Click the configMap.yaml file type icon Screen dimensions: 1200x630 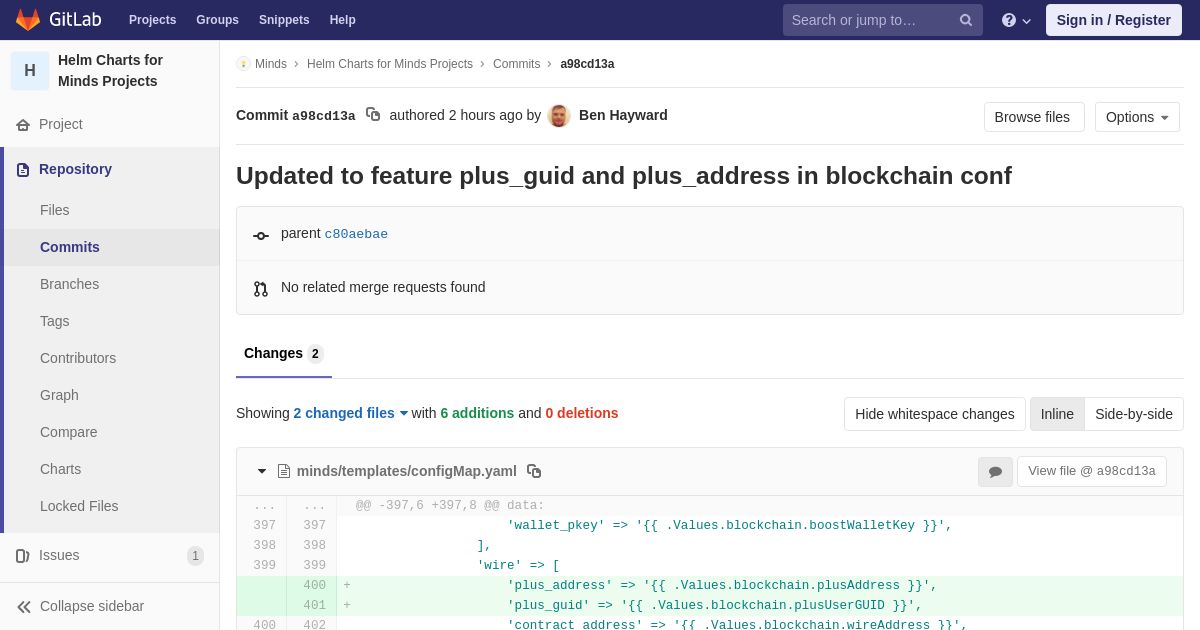[283, 471]
